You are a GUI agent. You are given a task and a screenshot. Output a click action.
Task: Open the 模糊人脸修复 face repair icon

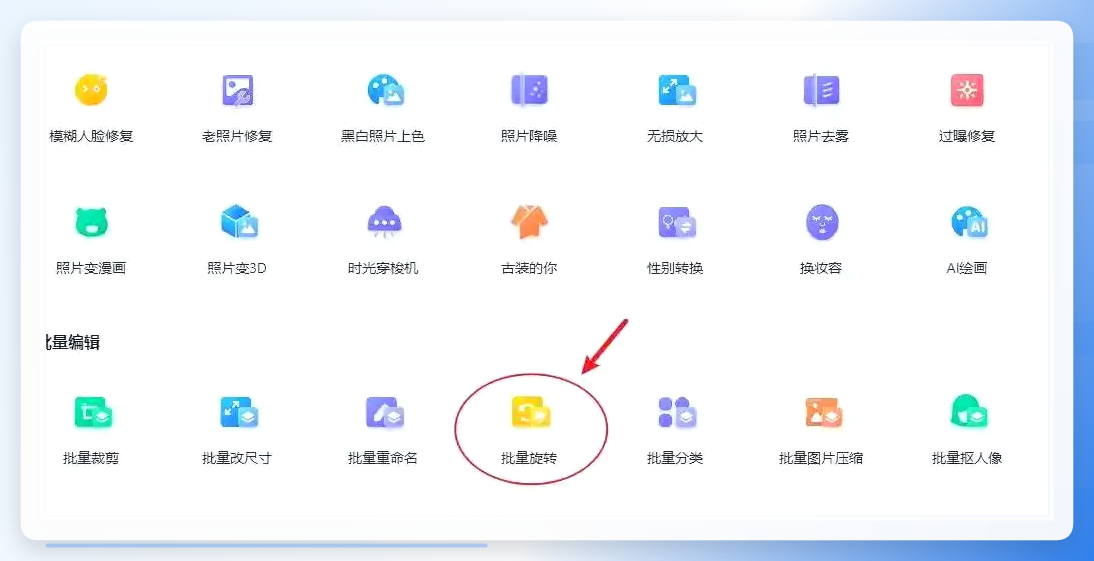point(91,90)
